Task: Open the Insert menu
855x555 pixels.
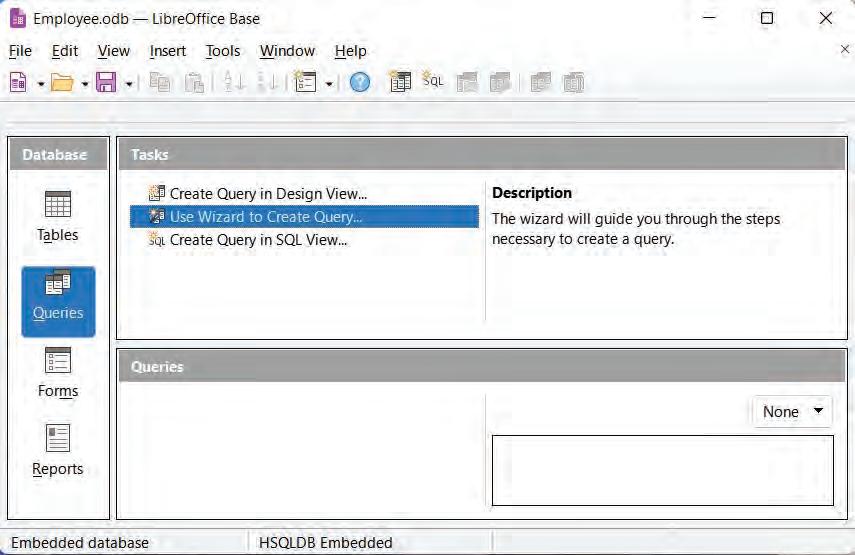Action: [x=168, y=51]
